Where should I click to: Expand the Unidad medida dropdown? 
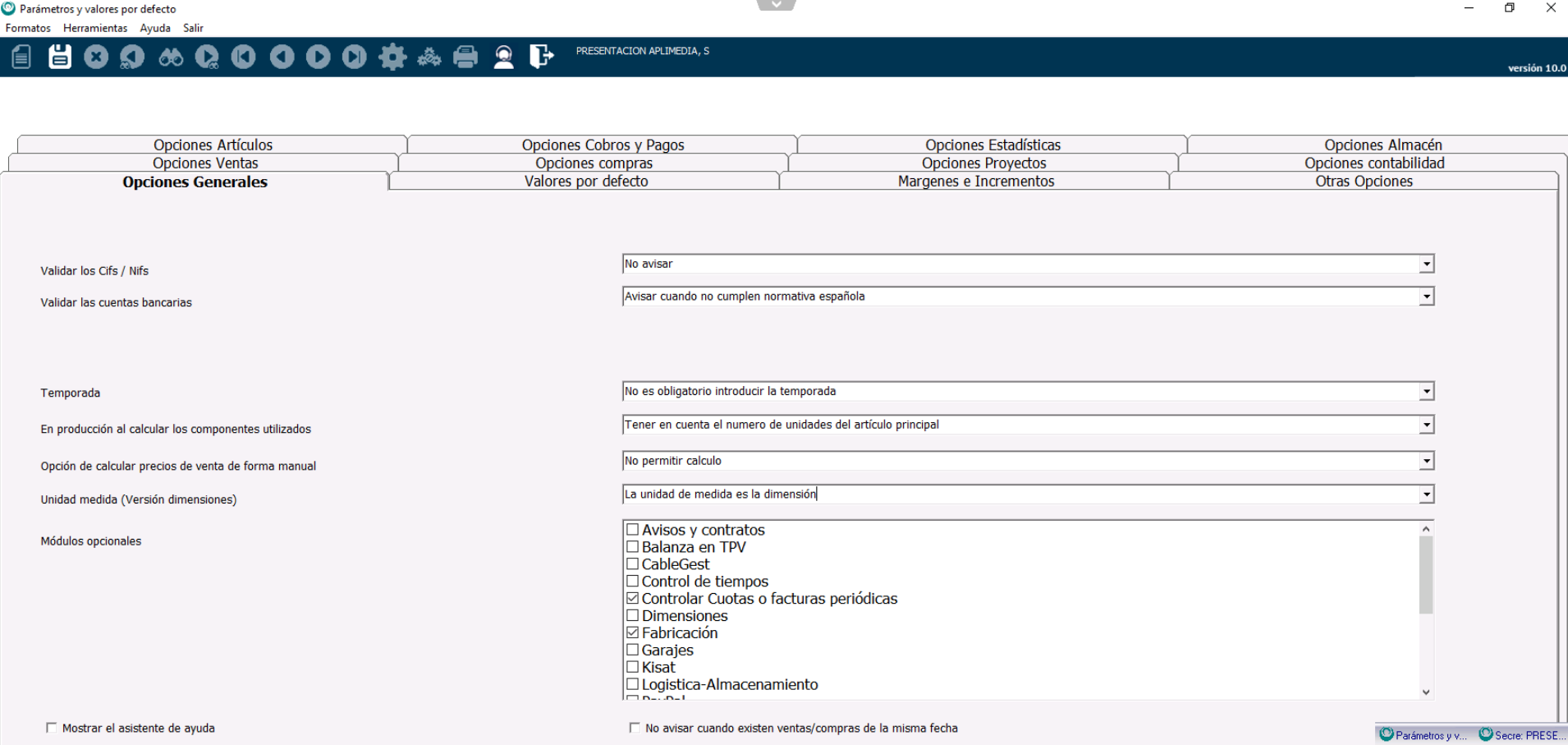click(x=1426, y=494)
